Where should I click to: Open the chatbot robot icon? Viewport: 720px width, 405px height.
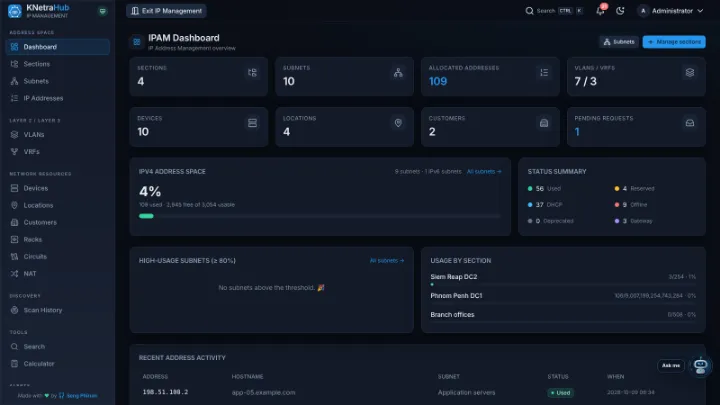pos(700,366)
